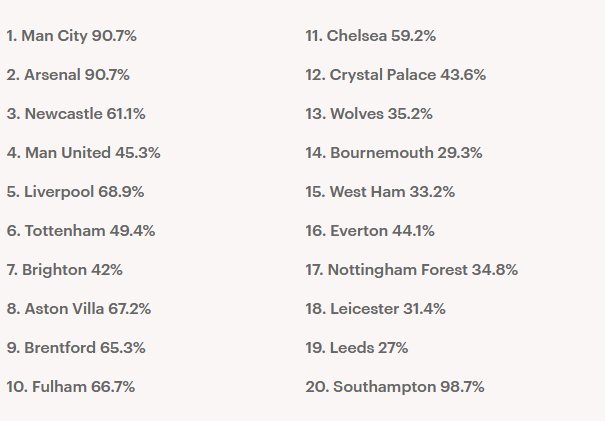Select the Bournemouth 29.3% entry
The image size is (605, 421).
point(394,153)
